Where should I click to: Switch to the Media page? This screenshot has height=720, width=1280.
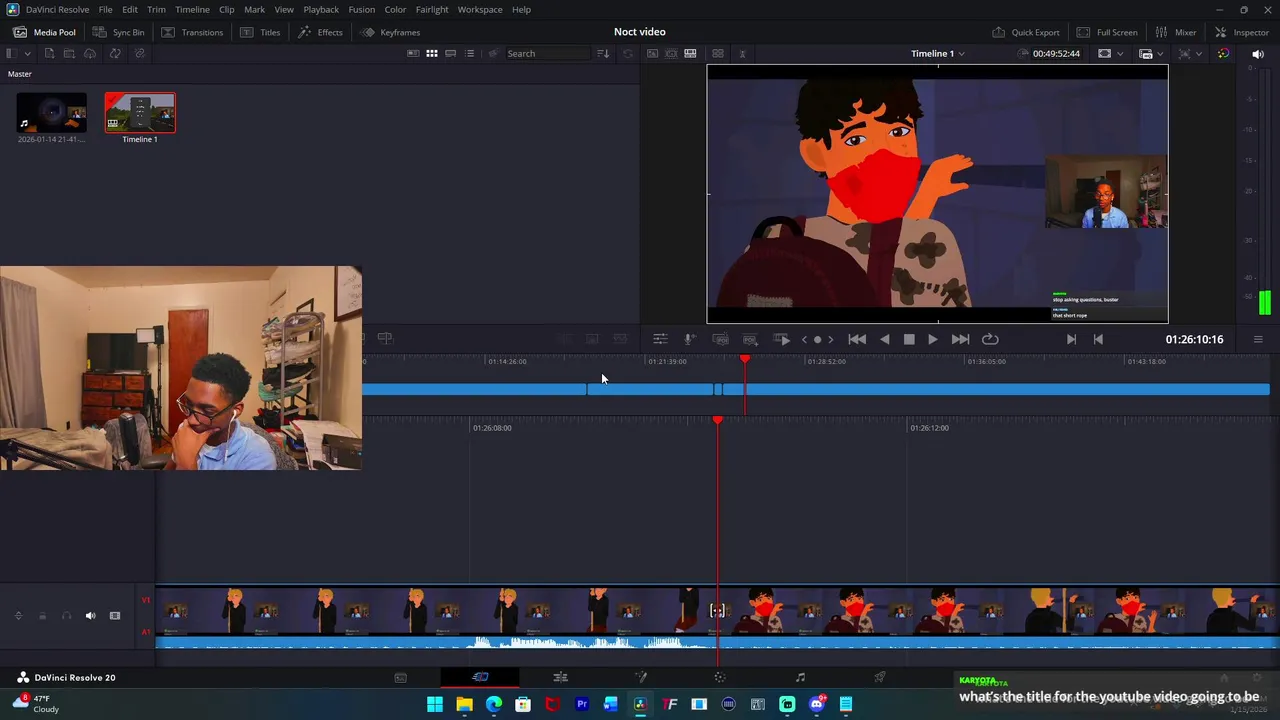coord(400,677)
